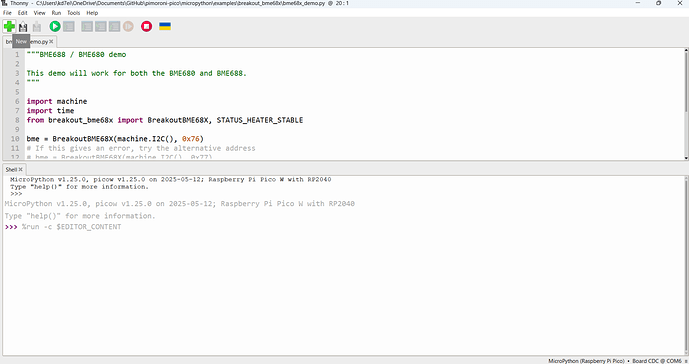Click the editor vertical scrollbar down arrow

(x=686, y=158)
